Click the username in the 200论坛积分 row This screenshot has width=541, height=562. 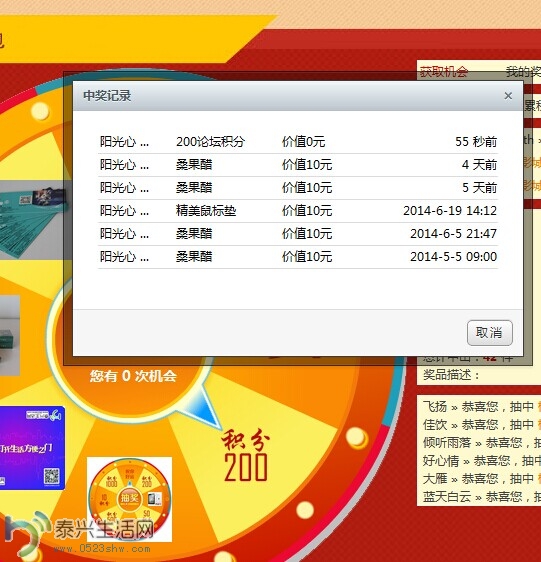pos(124,142)
